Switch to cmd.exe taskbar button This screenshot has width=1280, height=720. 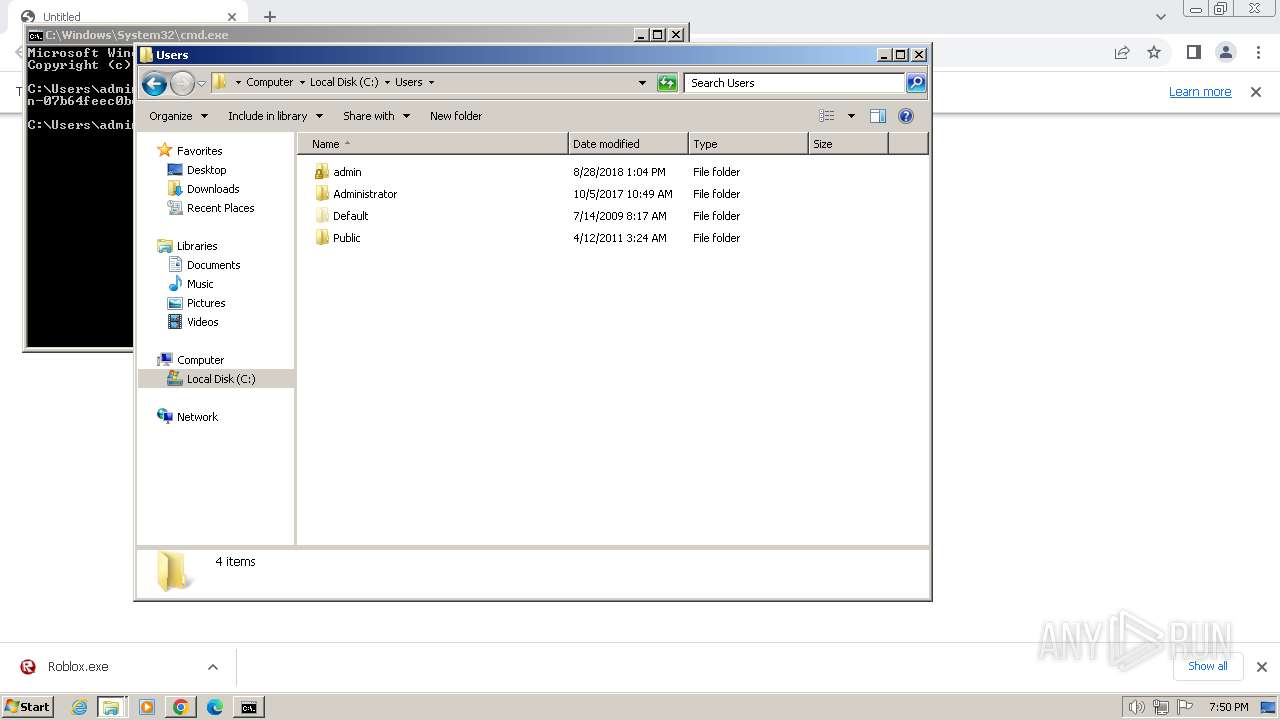tap(248, 707)
